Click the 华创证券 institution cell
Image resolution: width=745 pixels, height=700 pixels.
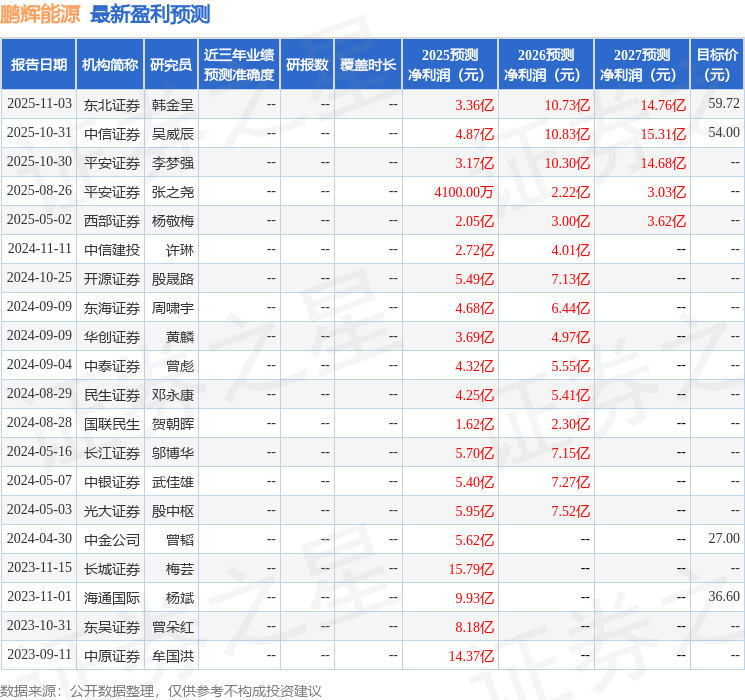pyautogui.click(x=112, y=337)
